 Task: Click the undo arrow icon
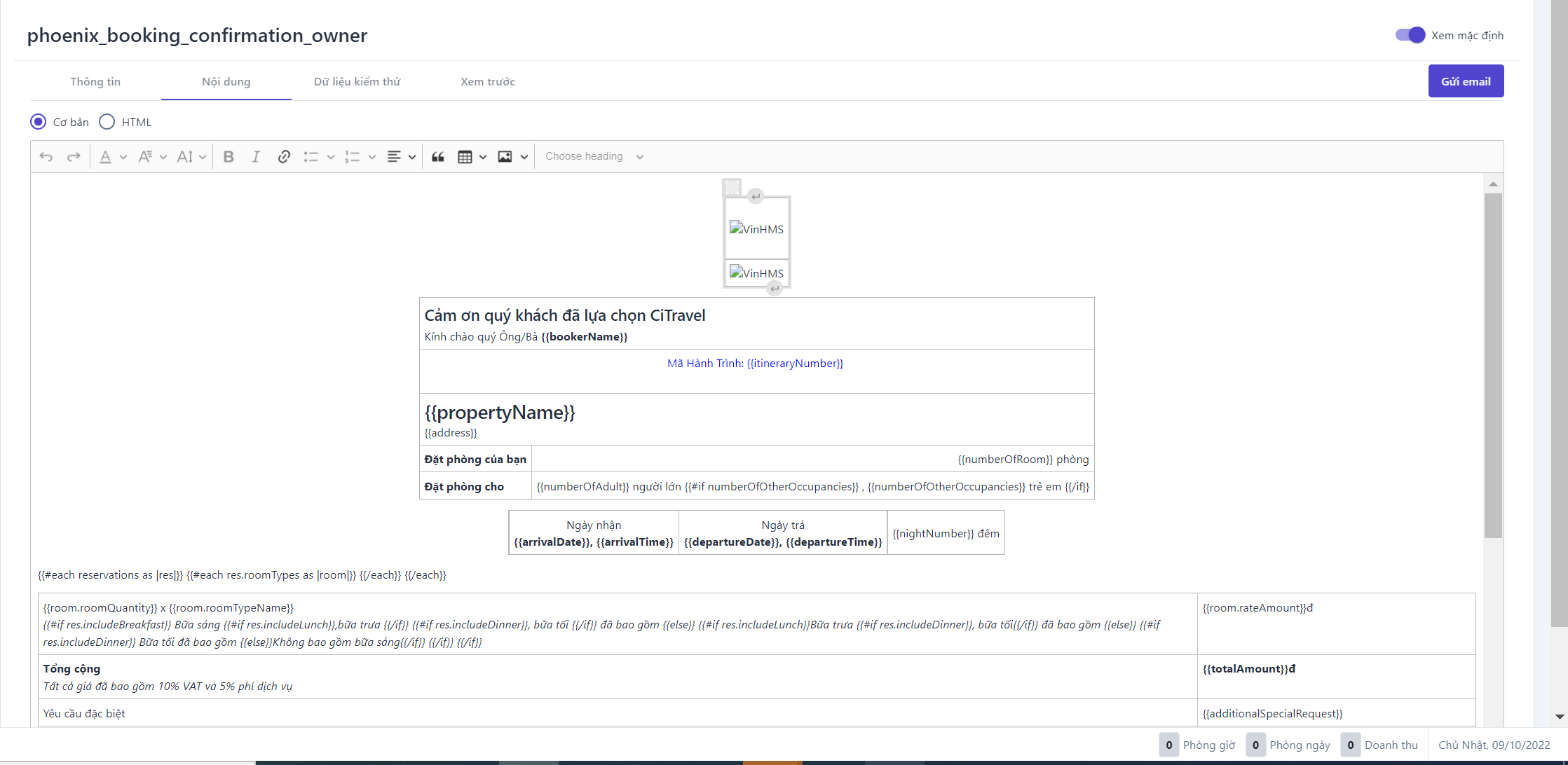pyautogui.click(x=46, y=157)
